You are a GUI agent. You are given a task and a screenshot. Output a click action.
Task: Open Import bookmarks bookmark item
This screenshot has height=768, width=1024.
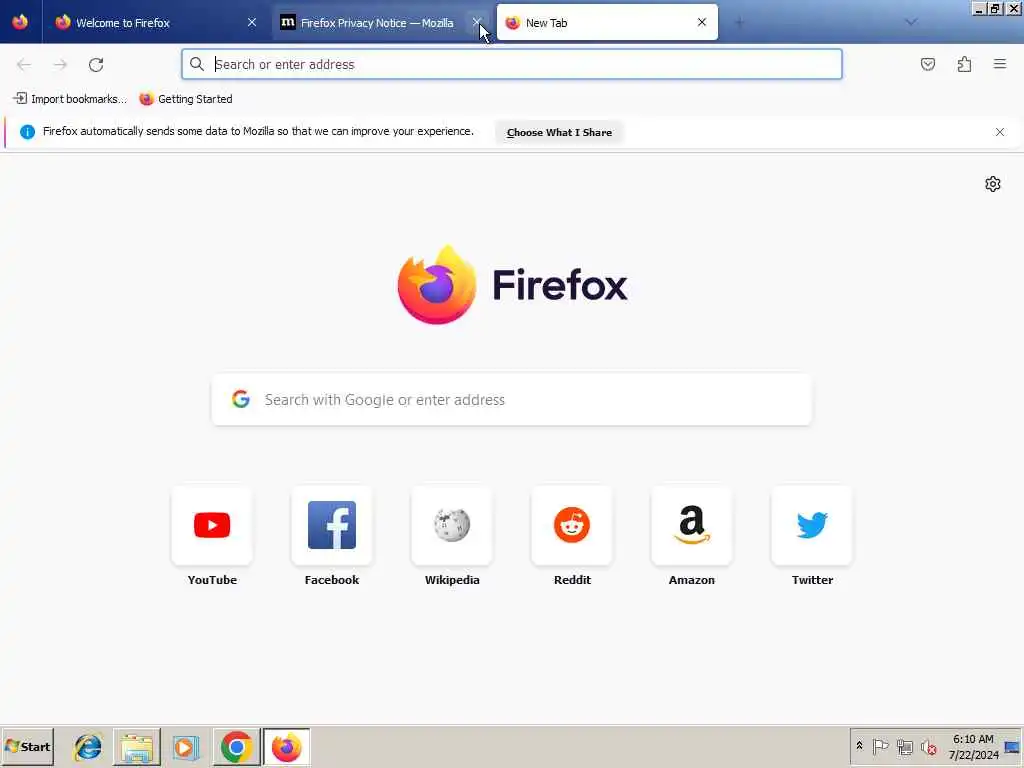[70, 99]
